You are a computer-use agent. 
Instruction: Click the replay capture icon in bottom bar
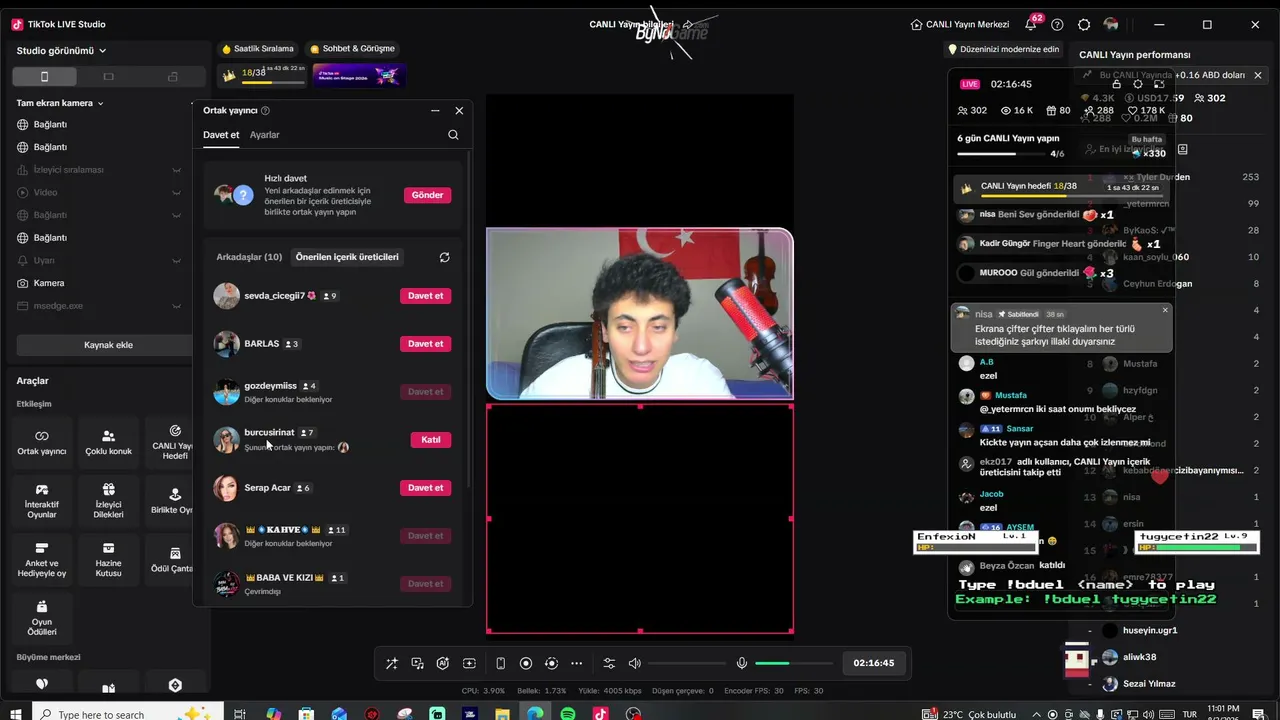point(551,663)
